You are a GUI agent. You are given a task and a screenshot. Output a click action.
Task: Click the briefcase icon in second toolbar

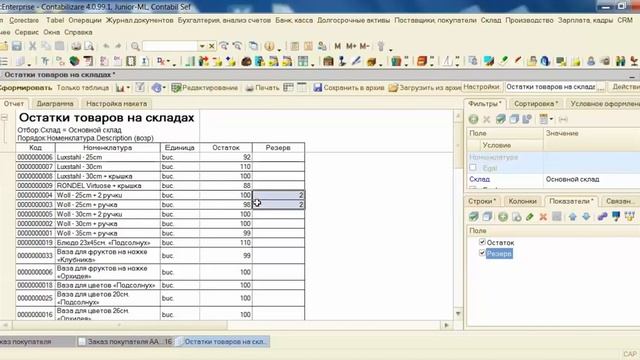point(328,61)
